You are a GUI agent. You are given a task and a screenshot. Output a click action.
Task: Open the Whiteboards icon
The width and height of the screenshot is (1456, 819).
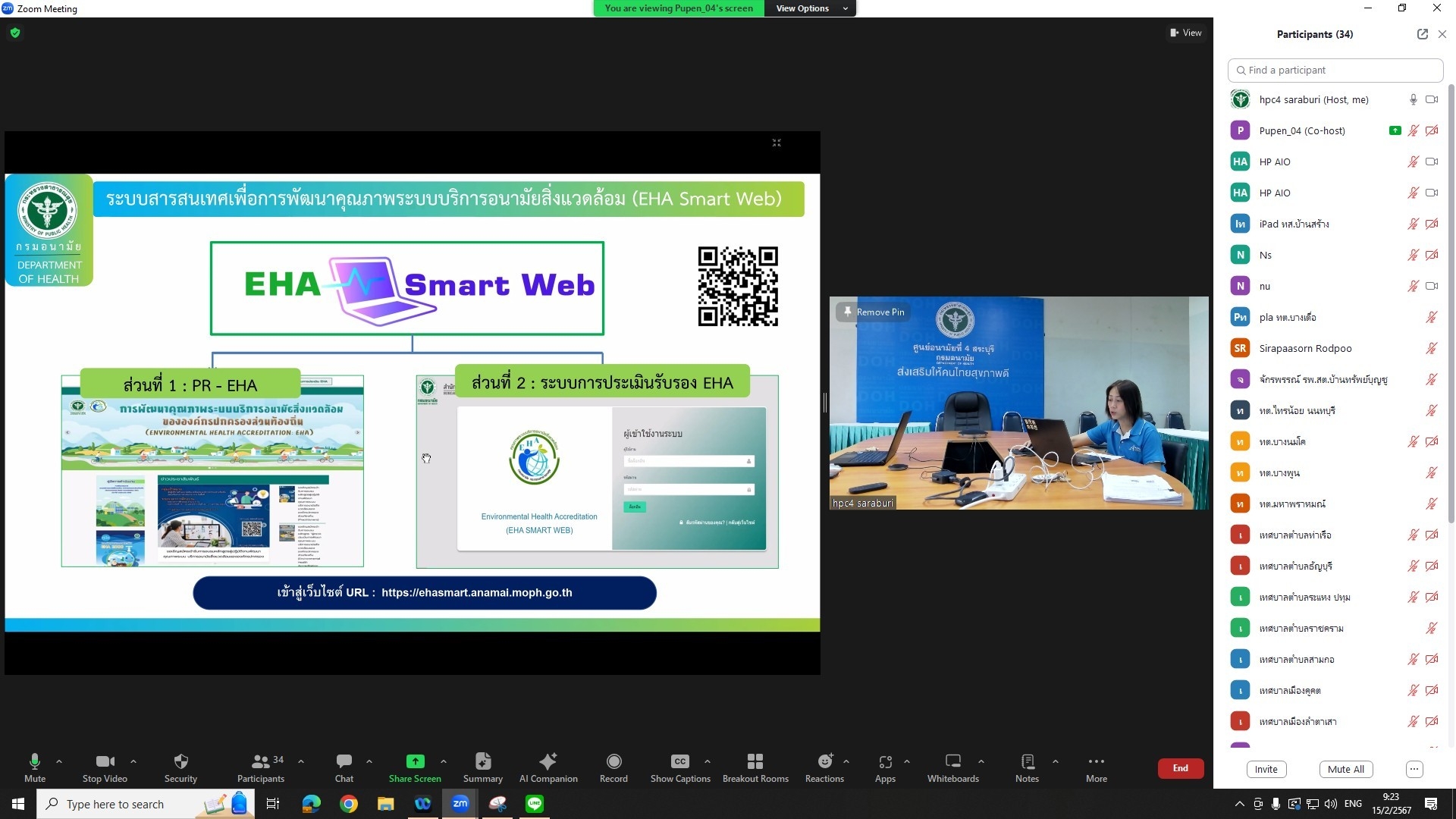[952, 761]
